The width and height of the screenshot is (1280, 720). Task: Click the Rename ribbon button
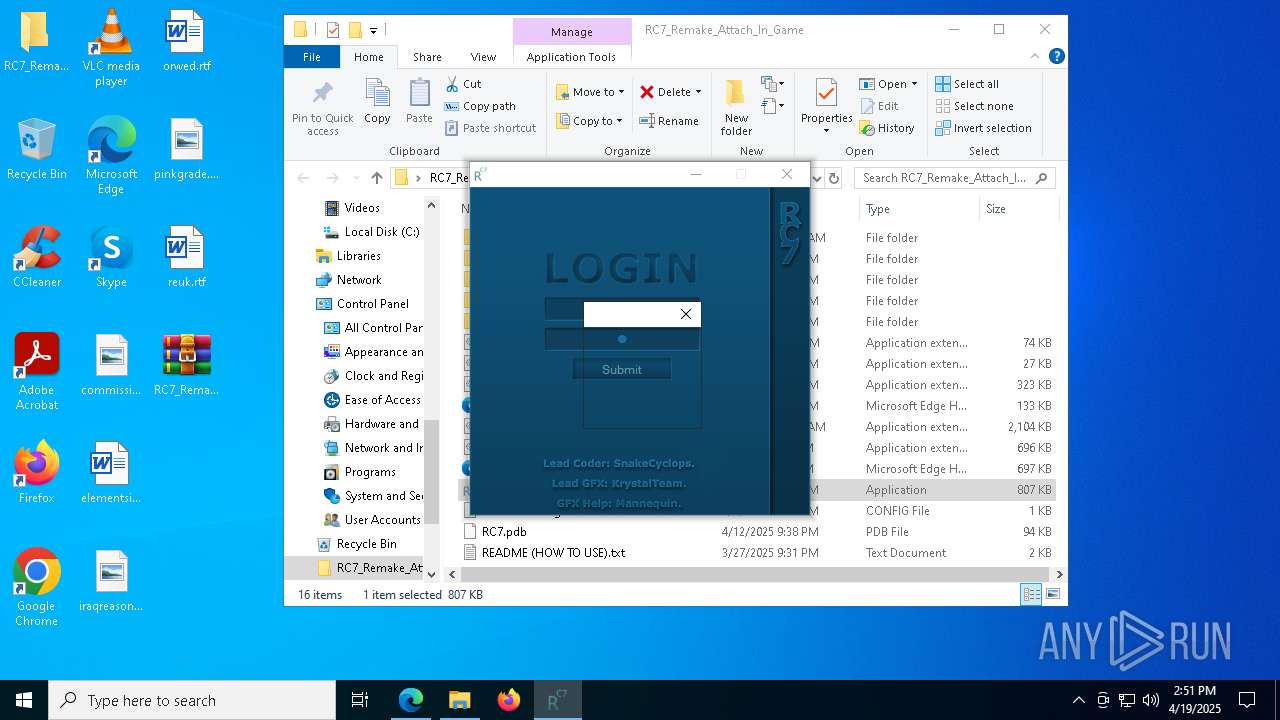[669, 121]
